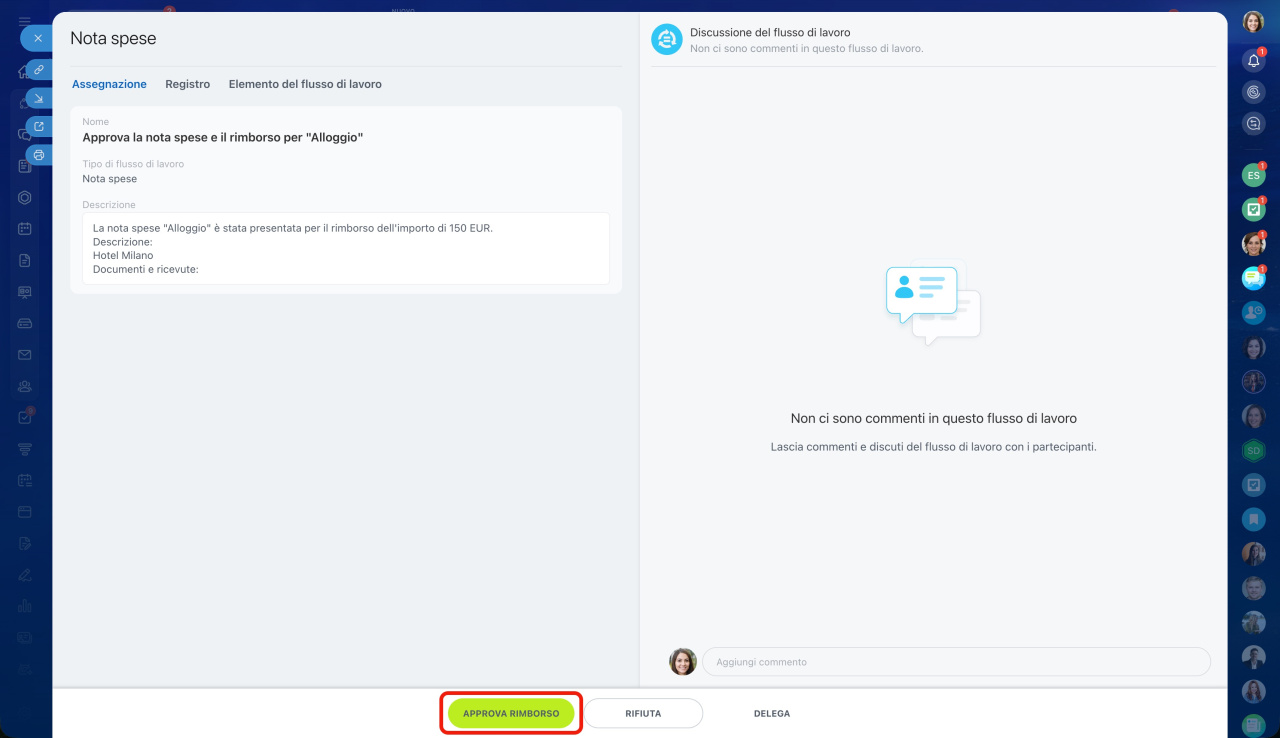Click the print icon on the panel edge
This screenshot has width=1280, height=738.
point(39,155)
